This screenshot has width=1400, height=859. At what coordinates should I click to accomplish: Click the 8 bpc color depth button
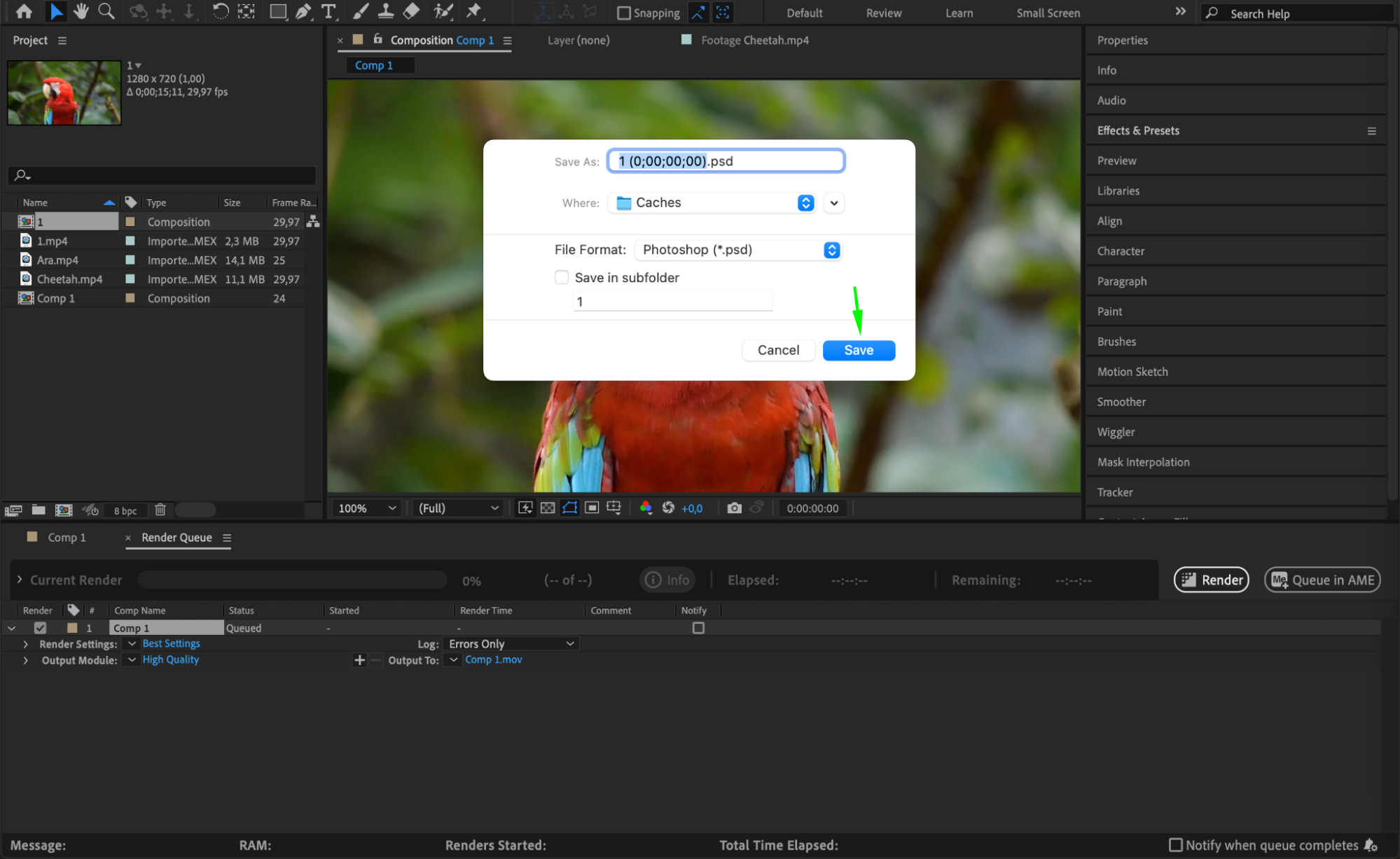pyautogui.click(x=125, y=510)
